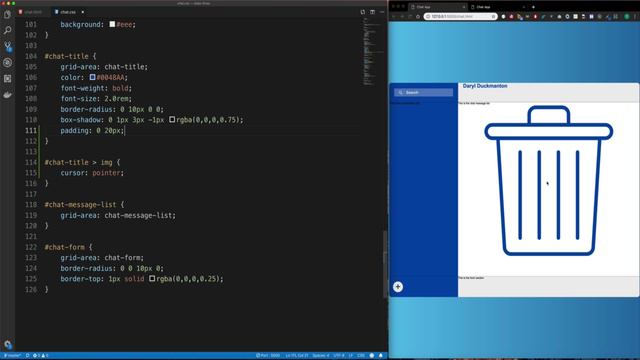Split the editor to the right
The image size is (640, 360).
372,12
